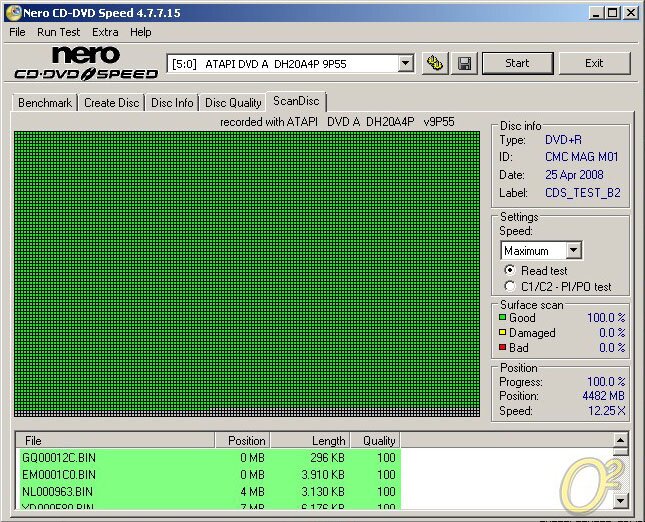
Task: Sort by the Quality column header
Action: tap(376, 441)
